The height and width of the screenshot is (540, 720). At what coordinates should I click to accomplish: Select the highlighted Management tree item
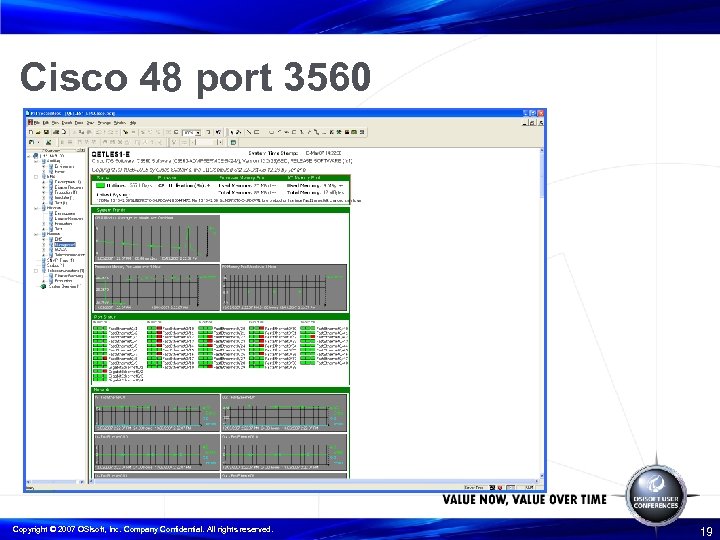pos(65,245)
